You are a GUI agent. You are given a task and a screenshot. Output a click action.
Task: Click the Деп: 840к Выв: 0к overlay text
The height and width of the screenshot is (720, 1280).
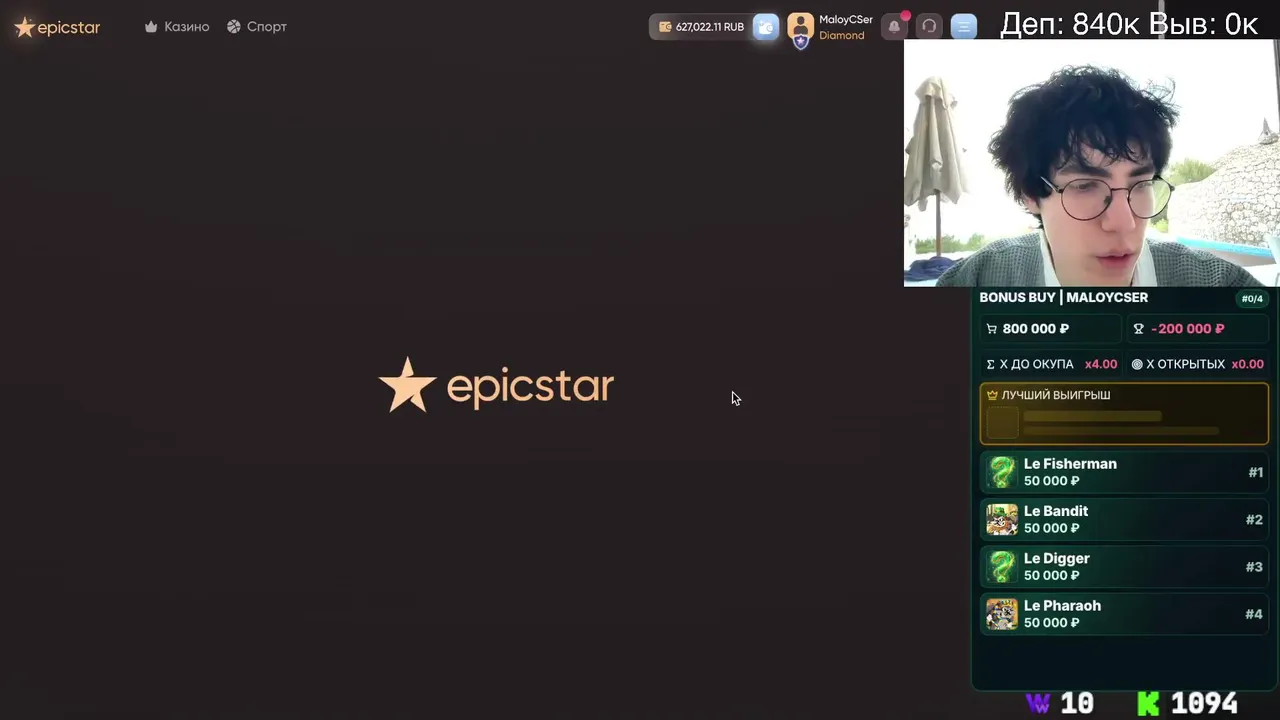tap(1129, 24)
